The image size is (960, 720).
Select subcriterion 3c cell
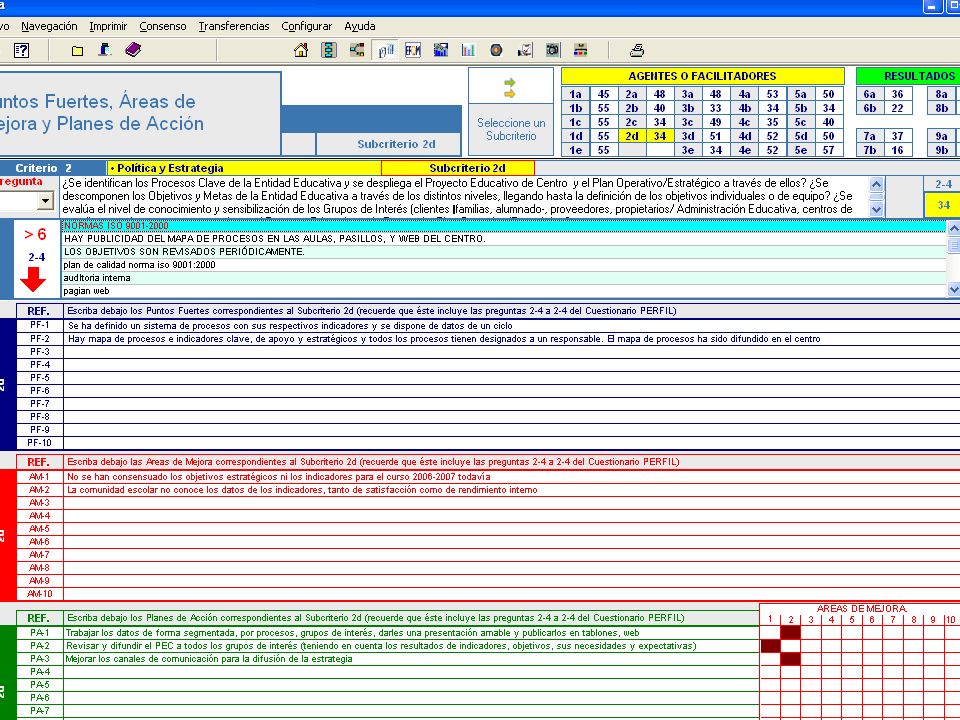pos(688,122)
